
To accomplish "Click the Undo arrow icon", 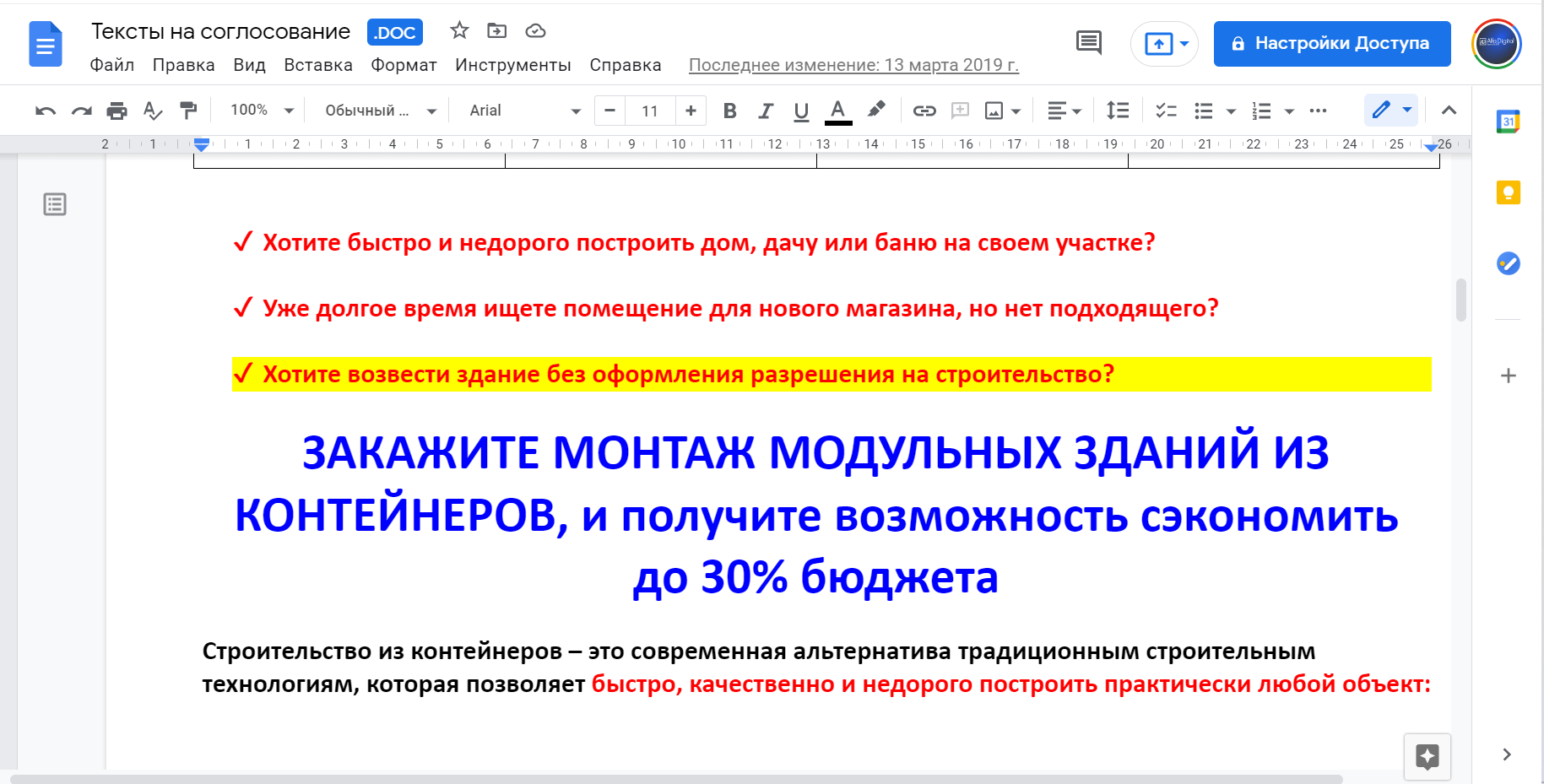I will 46,111.
